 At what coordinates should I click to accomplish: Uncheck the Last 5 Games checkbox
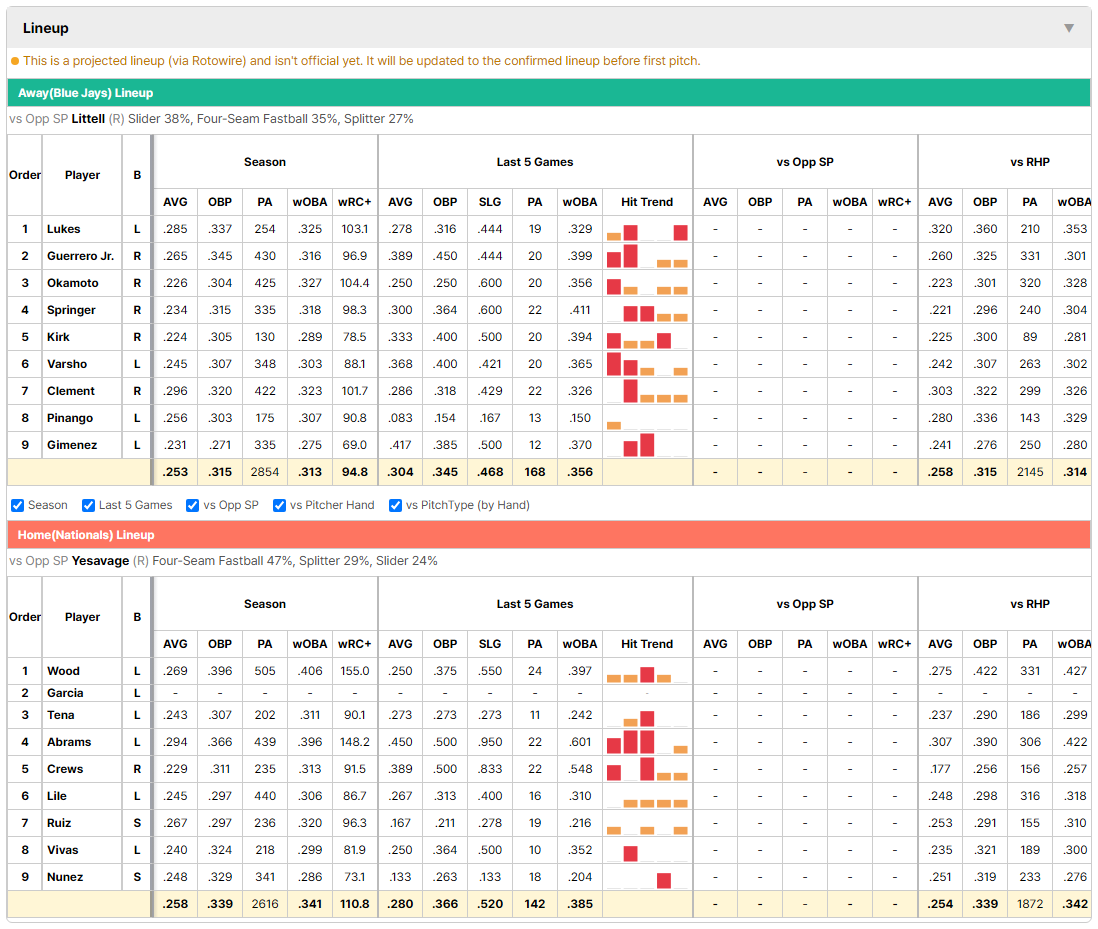point(88,505)
